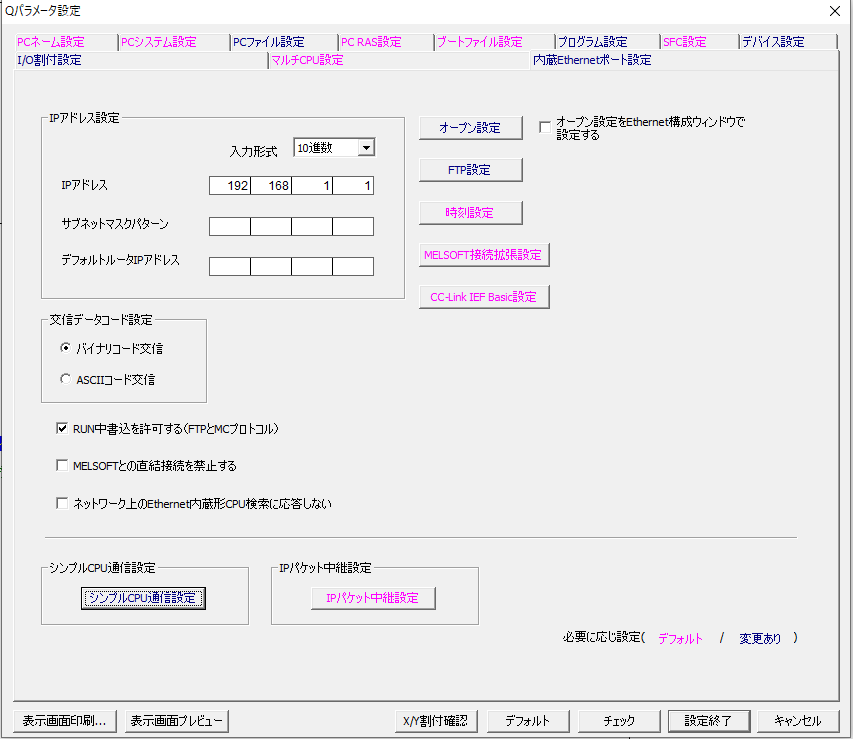Viewport: 853px width, 739px height.
Task: Switch to the PCシステム設定 tab
Action: [x=160, y=42]
